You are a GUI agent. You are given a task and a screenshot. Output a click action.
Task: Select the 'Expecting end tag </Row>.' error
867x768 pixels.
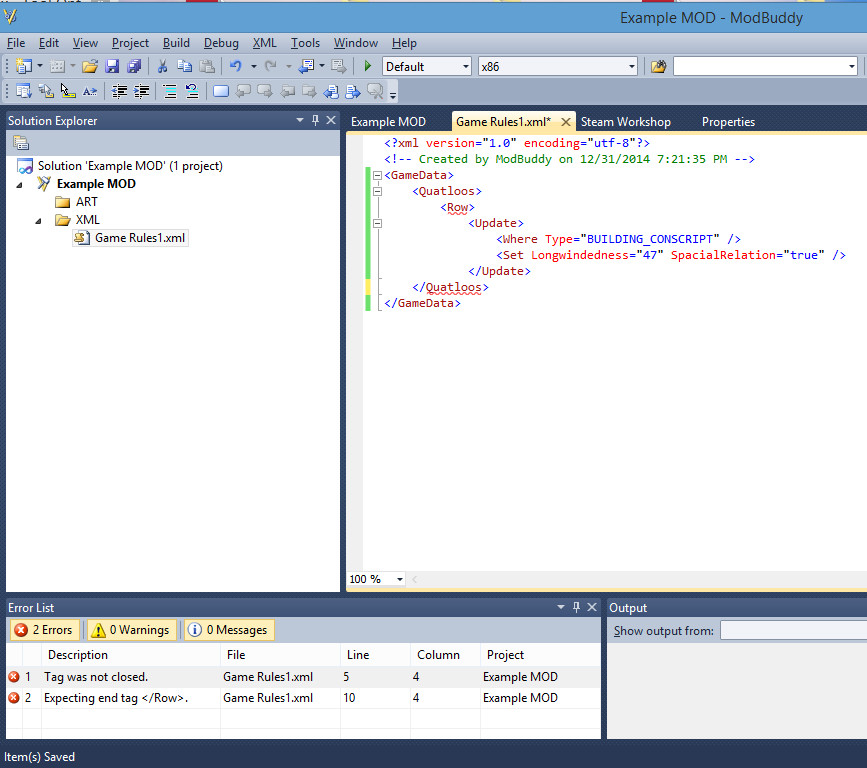pyautogui.click(x=303, y=698)
